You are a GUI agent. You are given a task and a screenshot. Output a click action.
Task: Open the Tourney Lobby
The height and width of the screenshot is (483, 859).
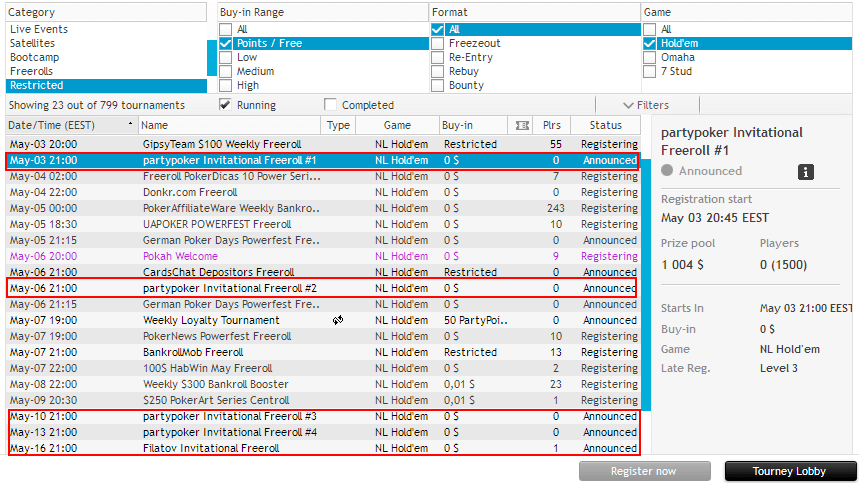pyautogui.click(x=790, y=471)
